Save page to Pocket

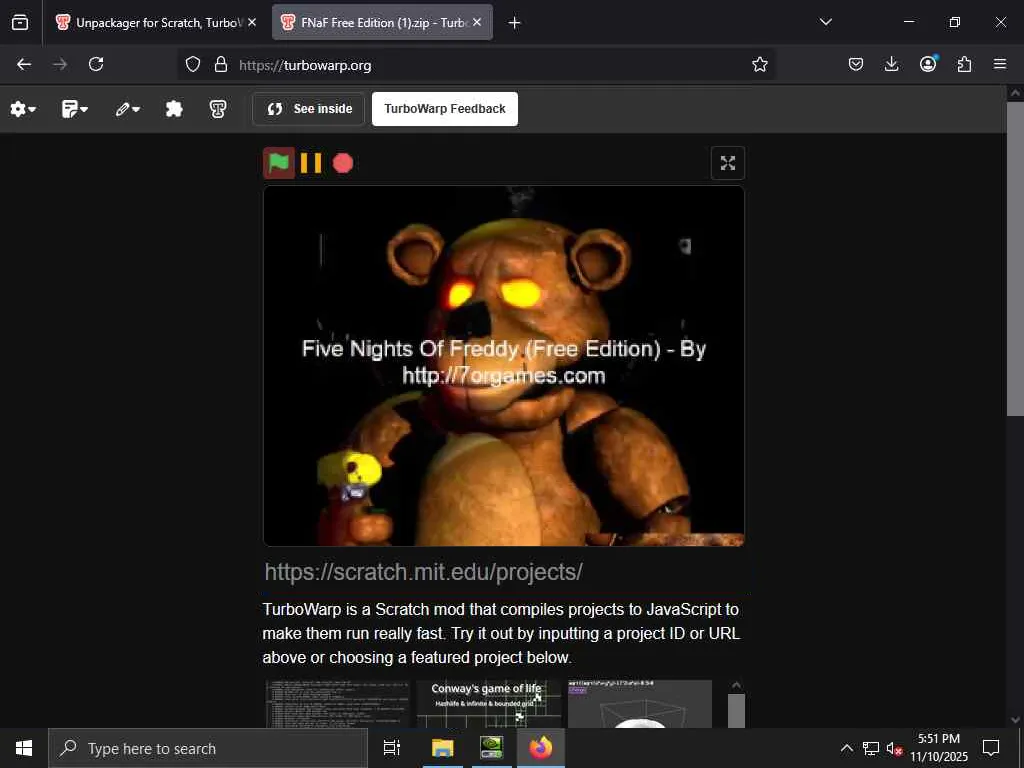[x=856, y=65]
